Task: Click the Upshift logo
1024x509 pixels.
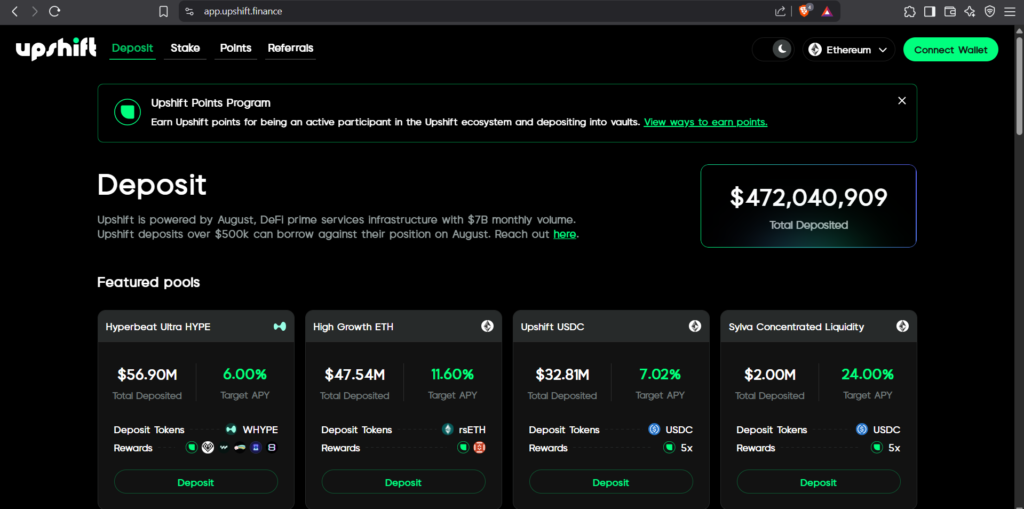Action: [56, 49]
